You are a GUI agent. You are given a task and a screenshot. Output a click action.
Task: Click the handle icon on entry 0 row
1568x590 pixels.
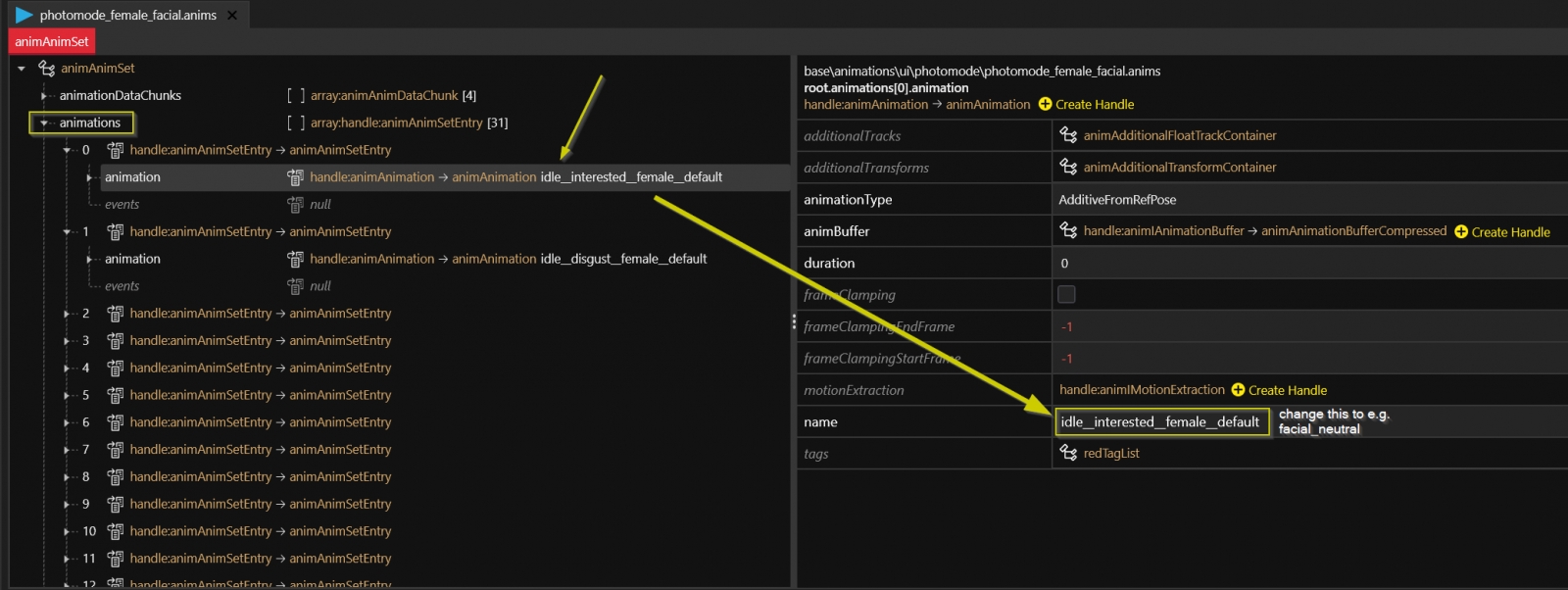[115, 150]
